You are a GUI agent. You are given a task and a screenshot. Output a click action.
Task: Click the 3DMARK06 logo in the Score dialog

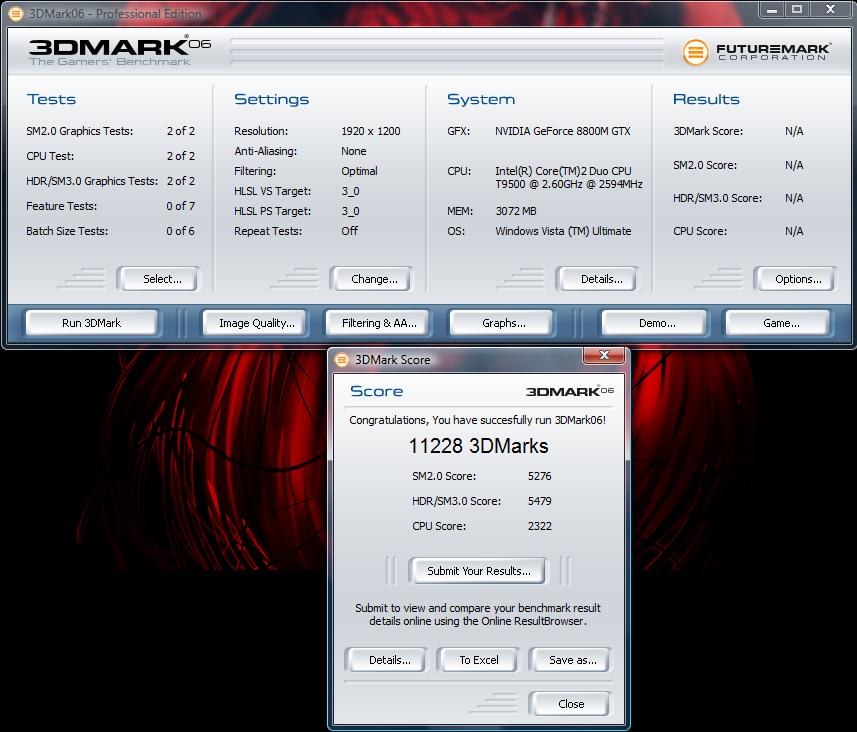click(x=570, y=391)
